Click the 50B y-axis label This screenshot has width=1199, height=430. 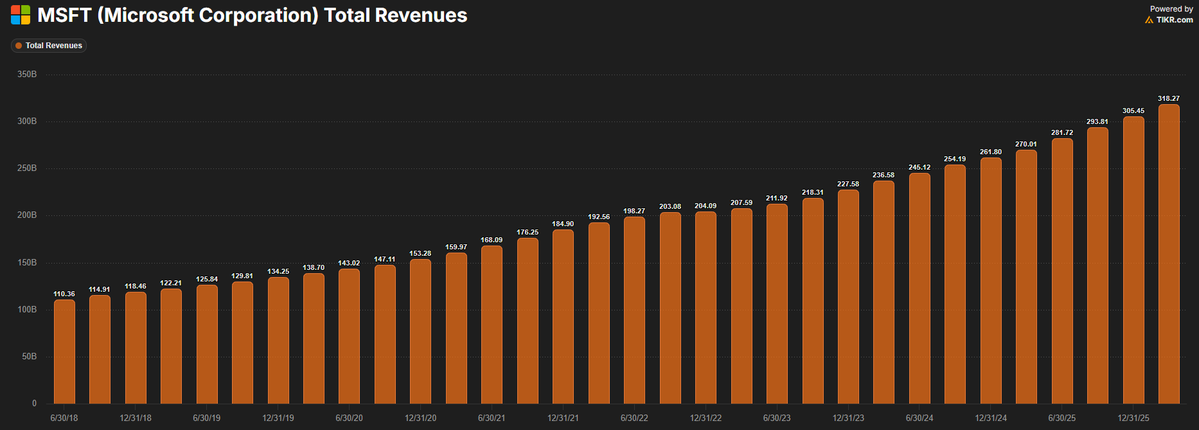[30, 357]
